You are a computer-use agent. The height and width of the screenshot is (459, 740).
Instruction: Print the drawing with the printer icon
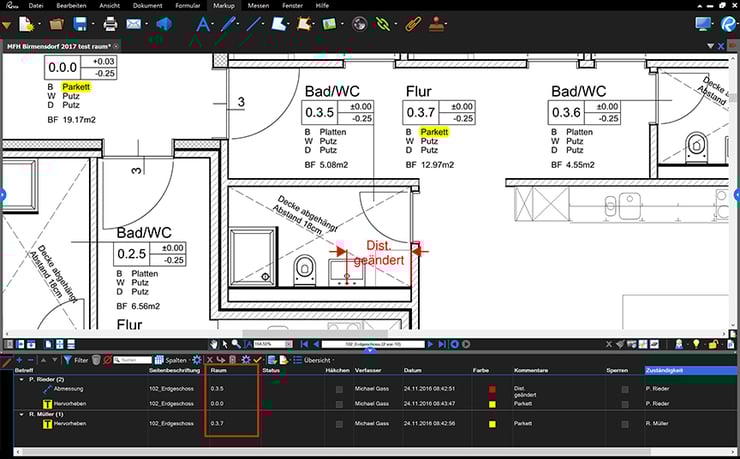pyautogui.click(x=110, y=24)
